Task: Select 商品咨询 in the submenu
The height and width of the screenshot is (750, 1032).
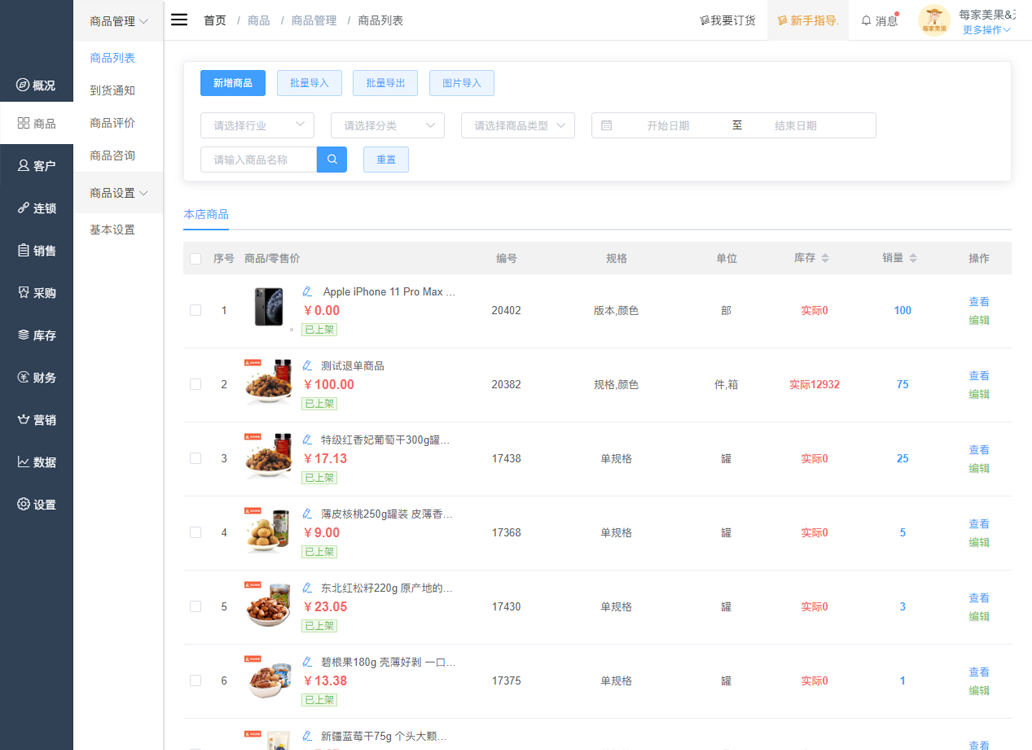Action: click(x=113, y=155)
